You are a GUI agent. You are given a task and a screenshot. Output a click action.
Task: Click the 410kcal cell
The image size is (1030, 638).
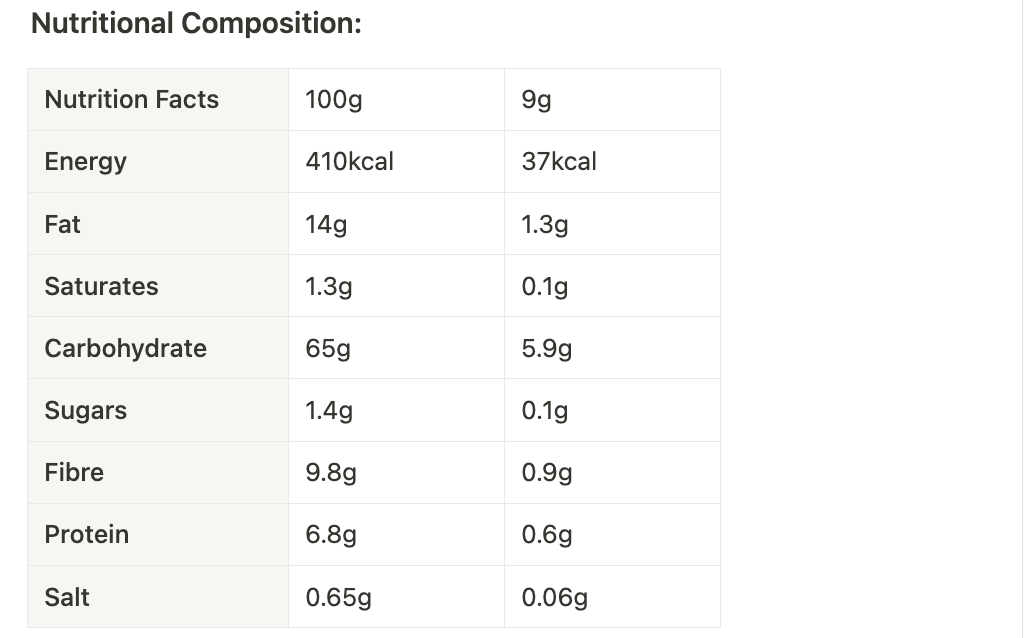click(x=396, y=162)
